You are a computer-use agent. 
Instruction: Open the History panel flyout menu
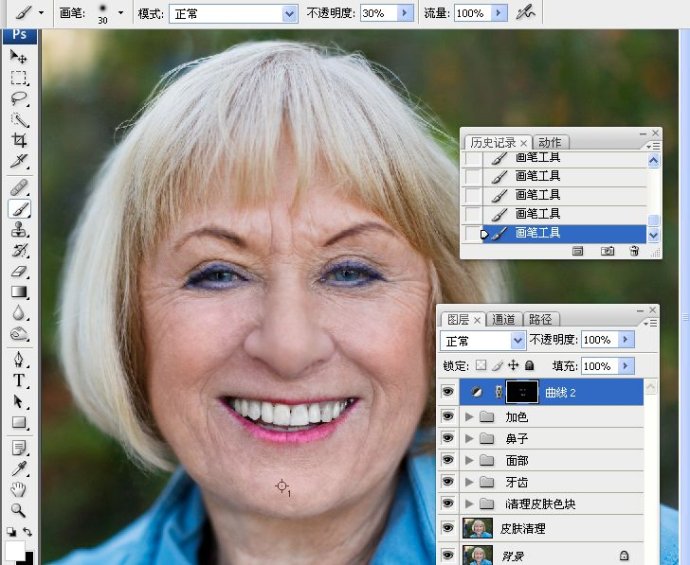tap(653, 146)
